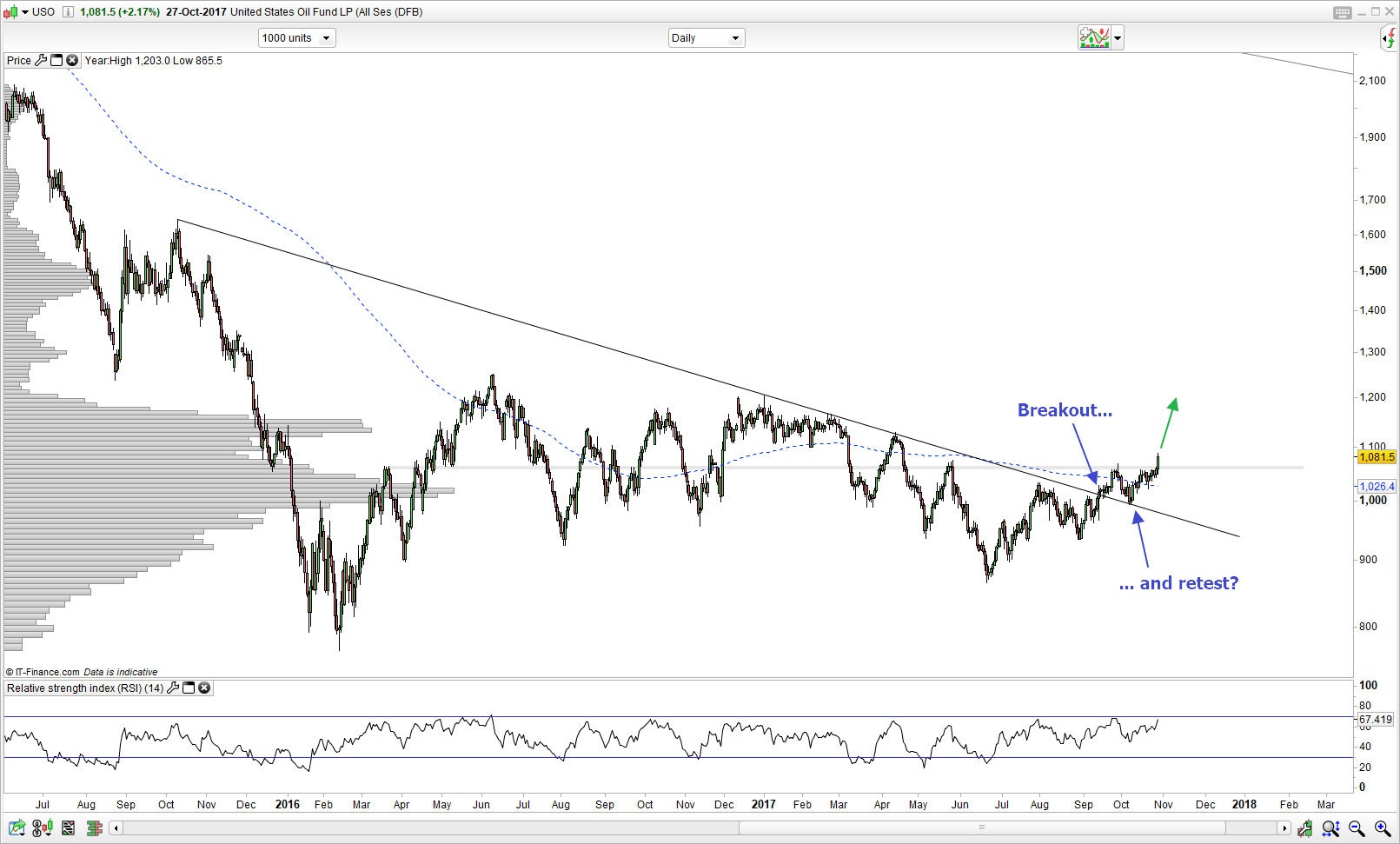Image resolution: width=1400 pixels, height=844 pixels.
Task: Remove the Price panel with X icon
Action: (72, 60)
